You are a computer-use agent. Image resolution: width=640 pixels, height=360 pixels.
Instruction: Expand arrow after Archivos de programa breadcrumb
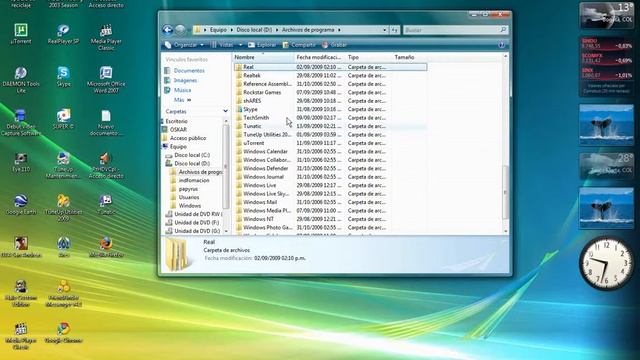pos(339,30)
